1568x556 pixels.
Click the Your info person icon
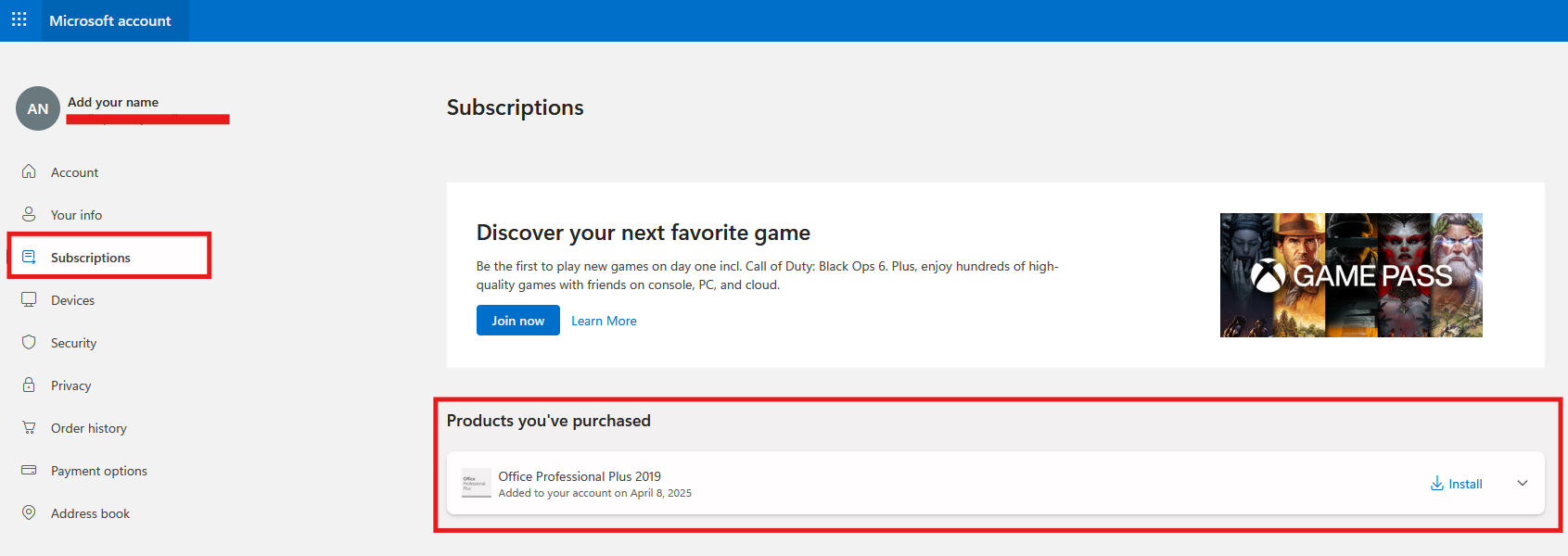(x=29, y=214)
